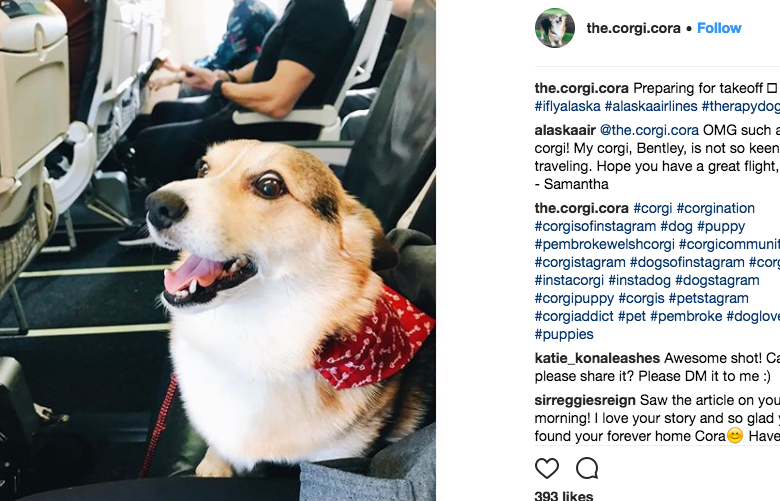Open the #corgination hashtag
780x501 pixels.
[715, 208]
